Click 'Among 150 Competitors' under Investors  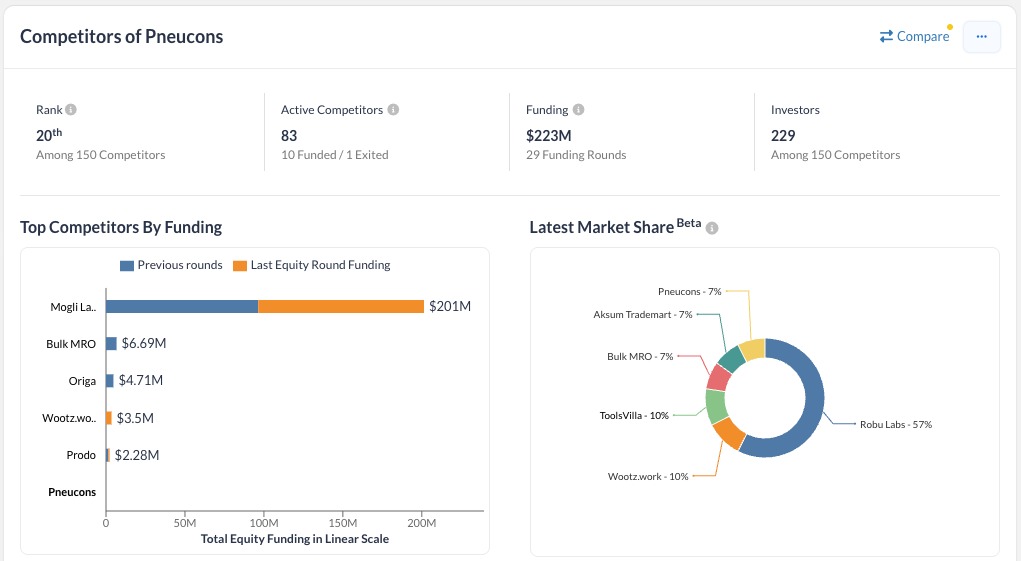(835, 155)
